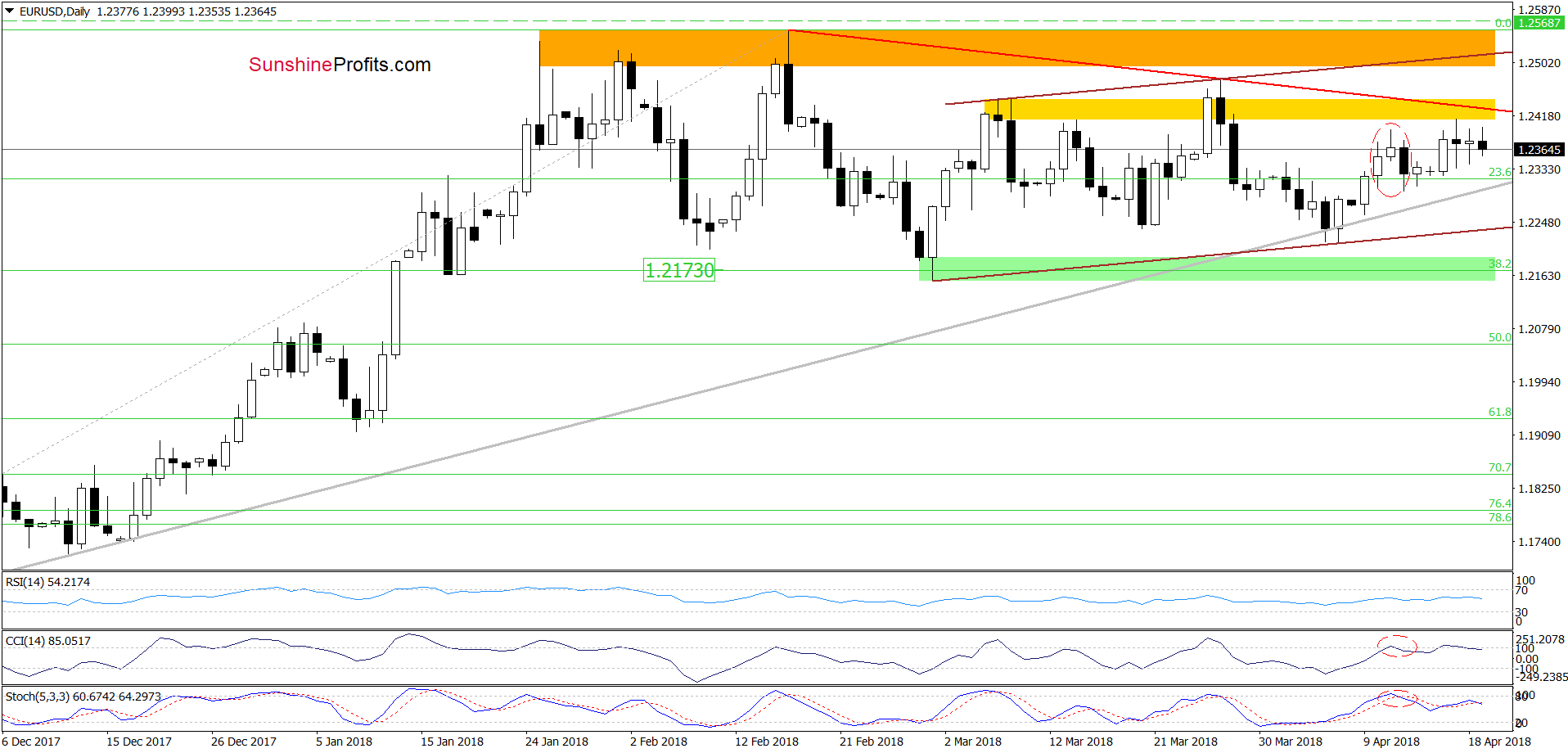Click the 1.24180 price axis label
The image size is (1568, 753).
(x=1539, y=116)
